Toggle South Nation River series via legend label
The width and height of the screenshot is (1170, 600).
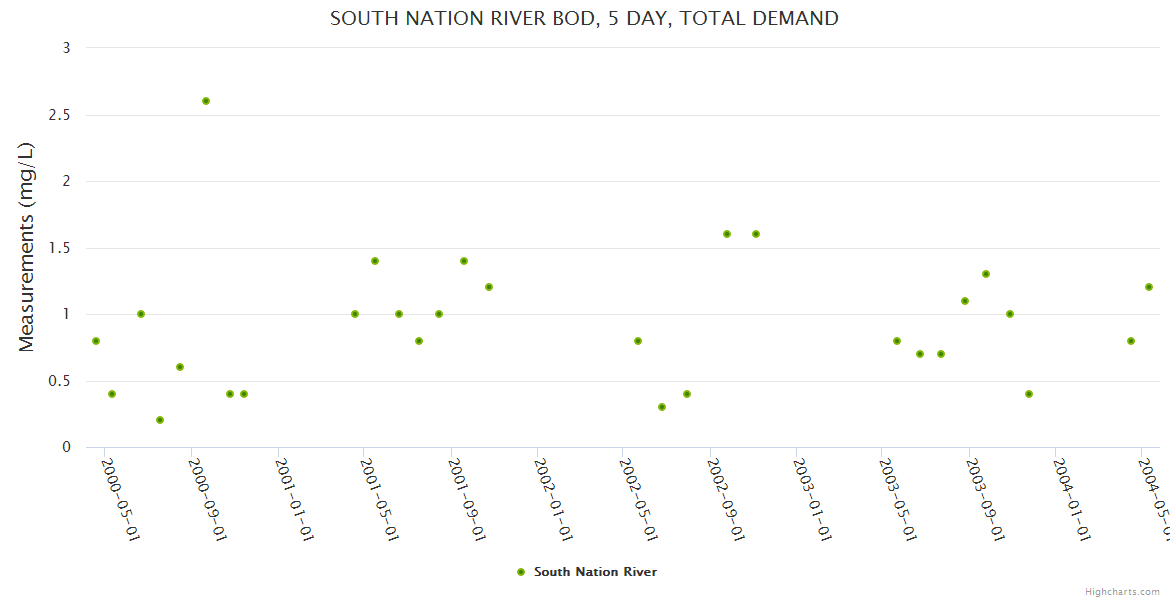coord(595,572)
